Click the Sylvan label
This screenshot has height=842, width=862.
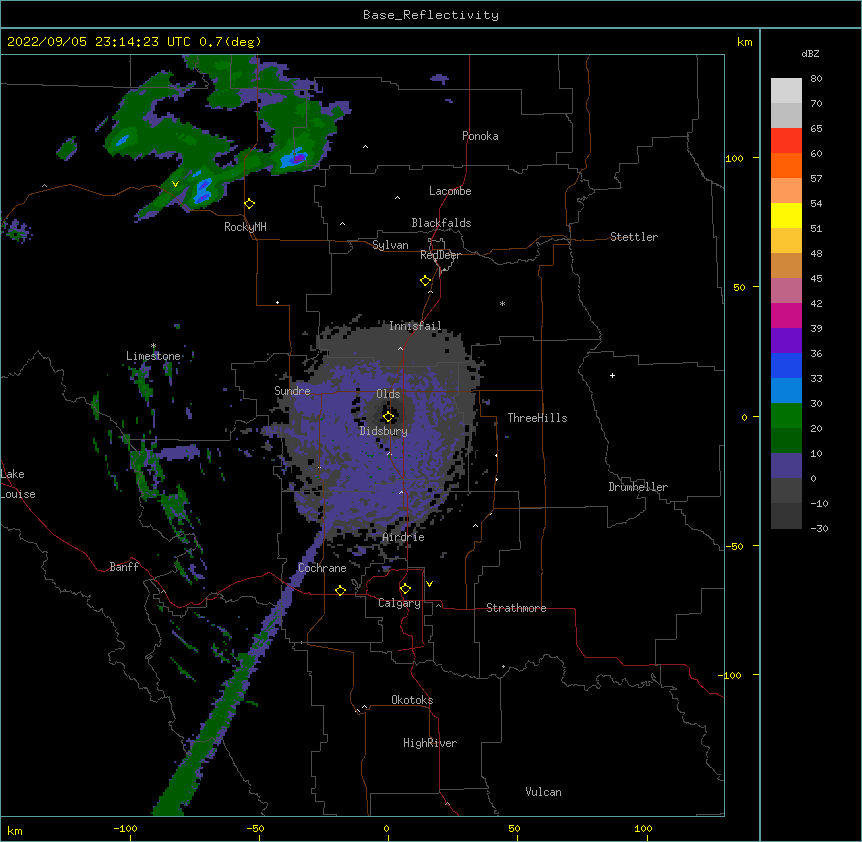tap(390, 245)
